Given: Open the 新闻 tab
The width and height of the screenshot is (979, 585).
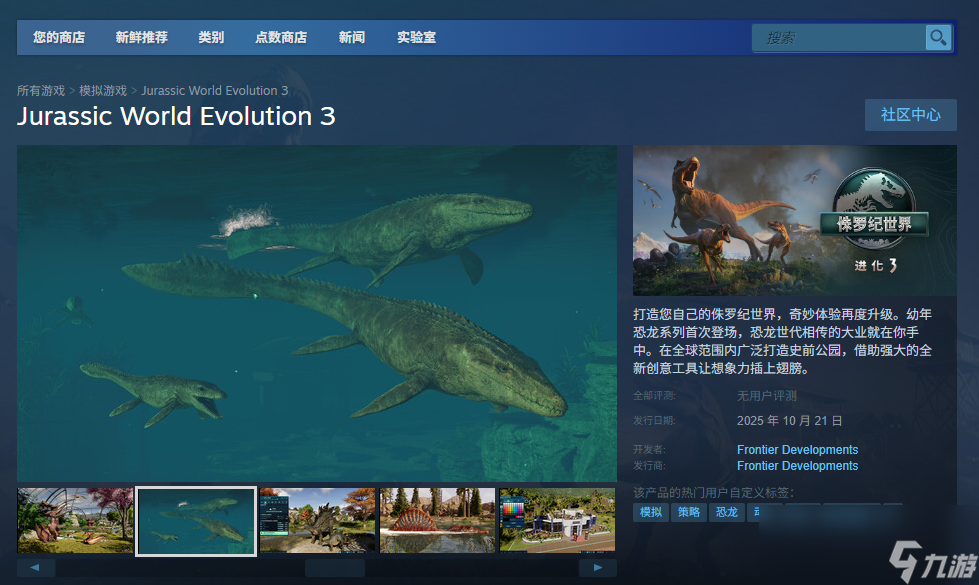Looking at the screenshot, I should click(352, 37).
